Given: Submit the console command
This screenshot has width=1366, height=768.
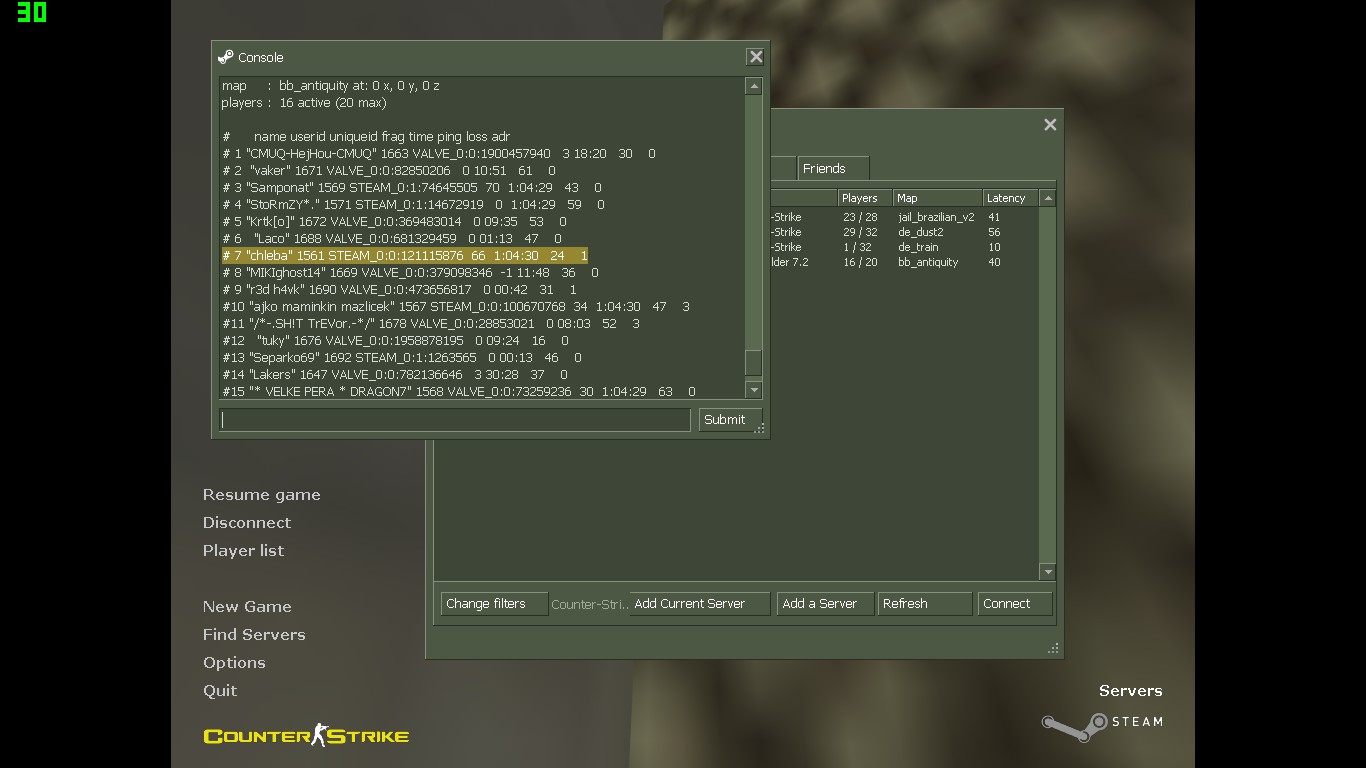Looking at the screenshot, I should pos(730,420).
